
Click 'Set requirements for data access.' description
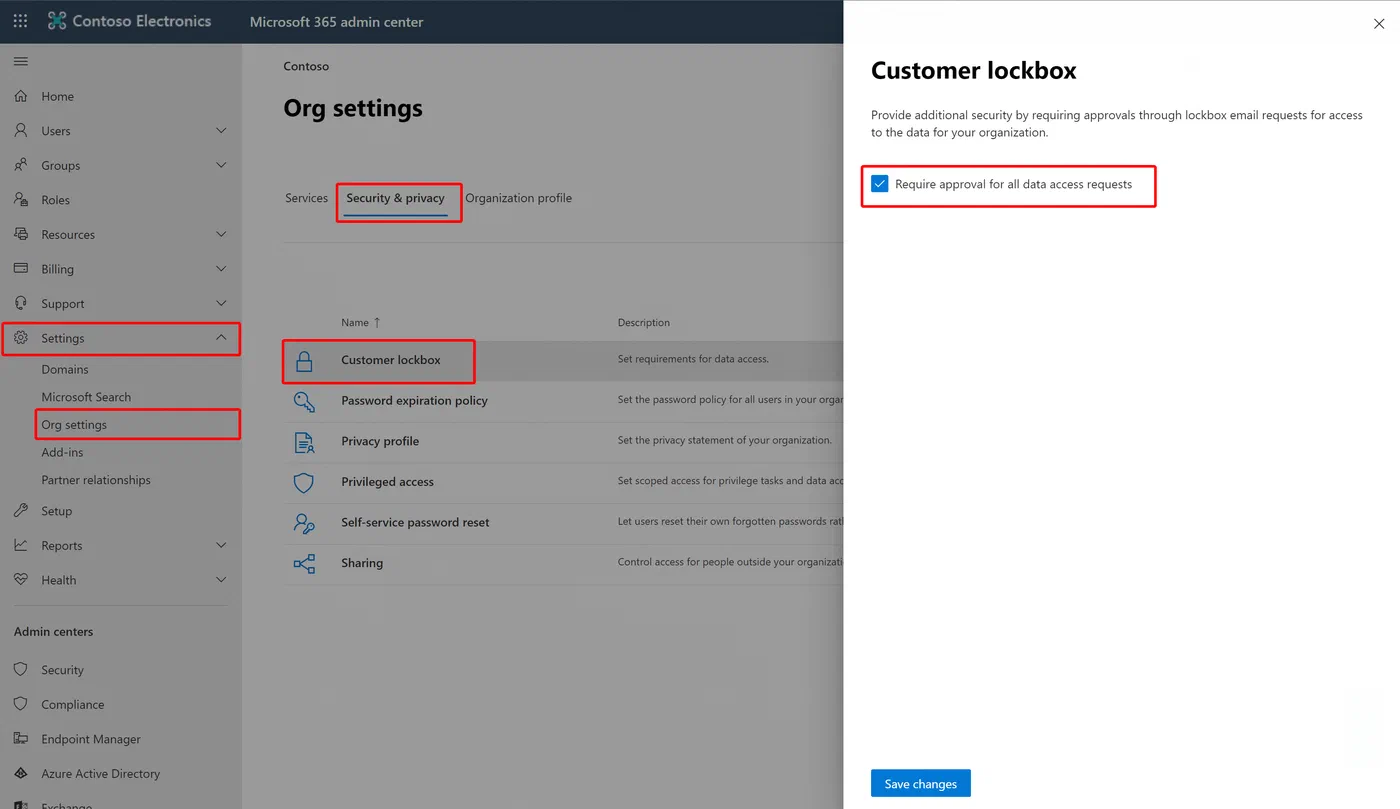[x=693, y=360]
